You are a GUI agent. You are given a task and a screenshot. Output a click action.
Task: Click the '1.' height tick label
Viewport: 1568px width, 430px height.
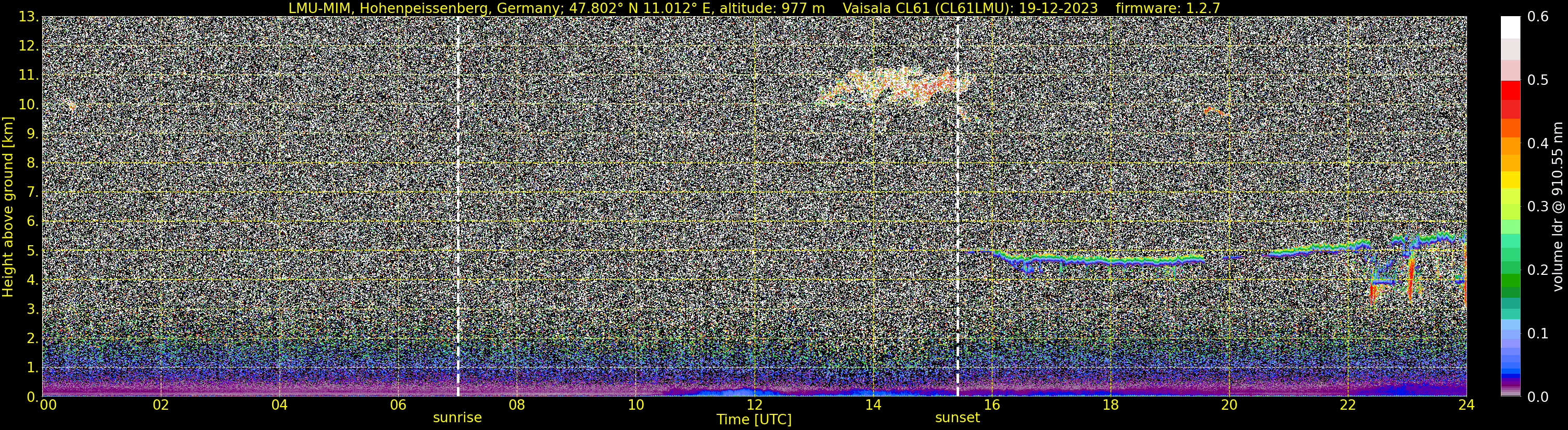(33, 368)
